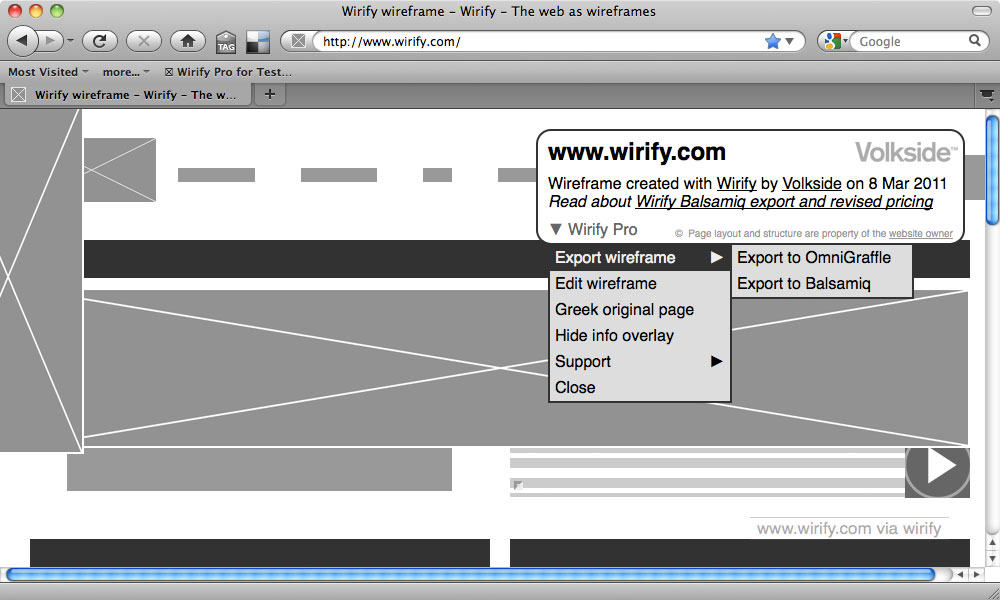Select Export to OmniGraffle
Screen dimensions: 1000x600
point(821,258)
